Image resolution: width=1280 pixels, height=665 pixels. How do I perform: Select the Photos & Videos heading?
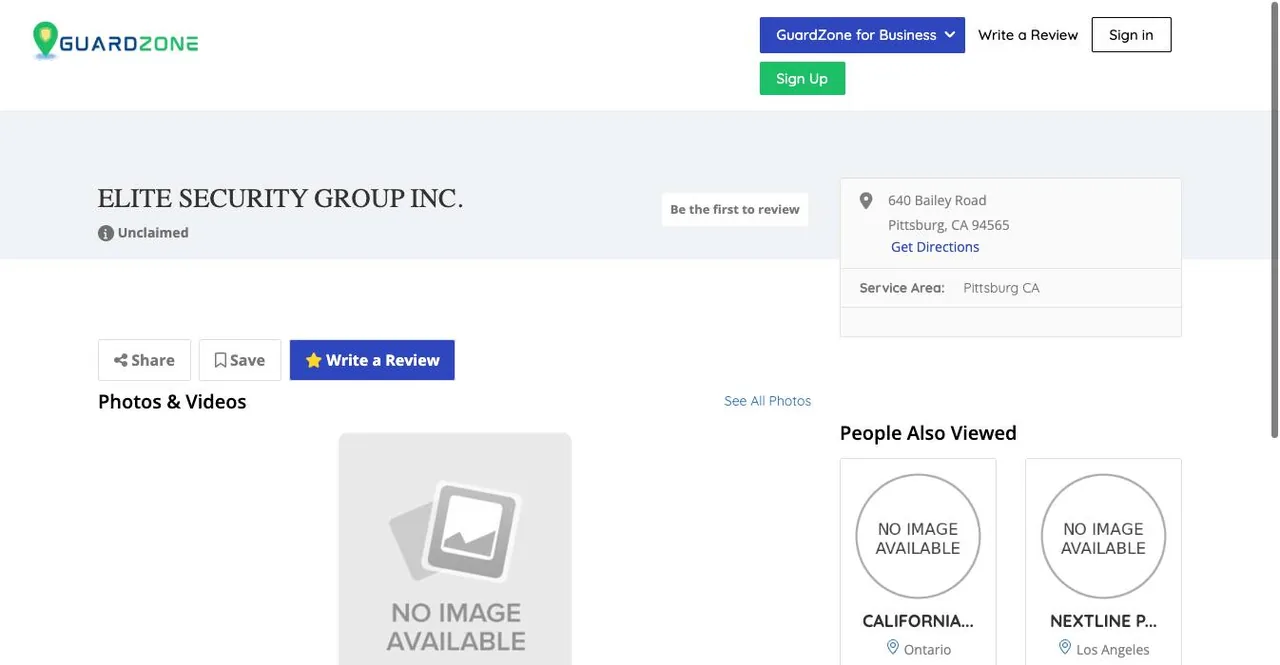click(x=172, y=402)
